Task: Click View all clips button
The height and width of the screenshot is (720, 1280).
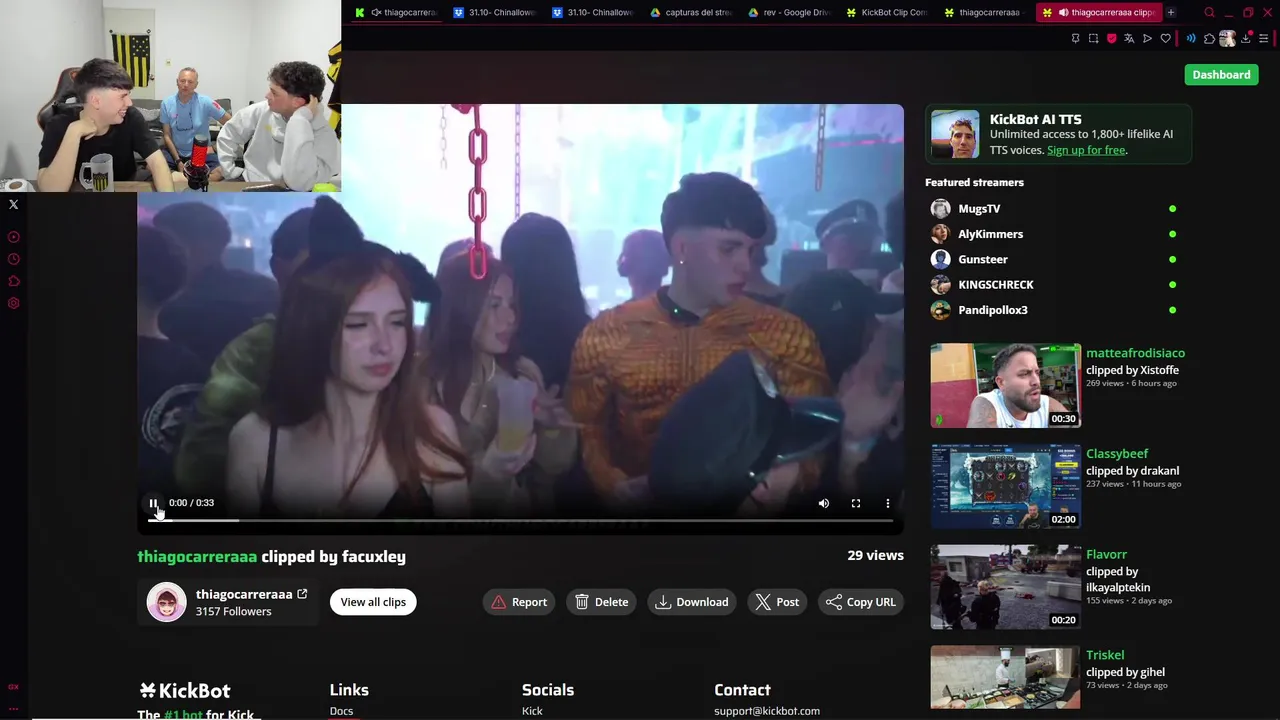Action: (x=373, y=602)
